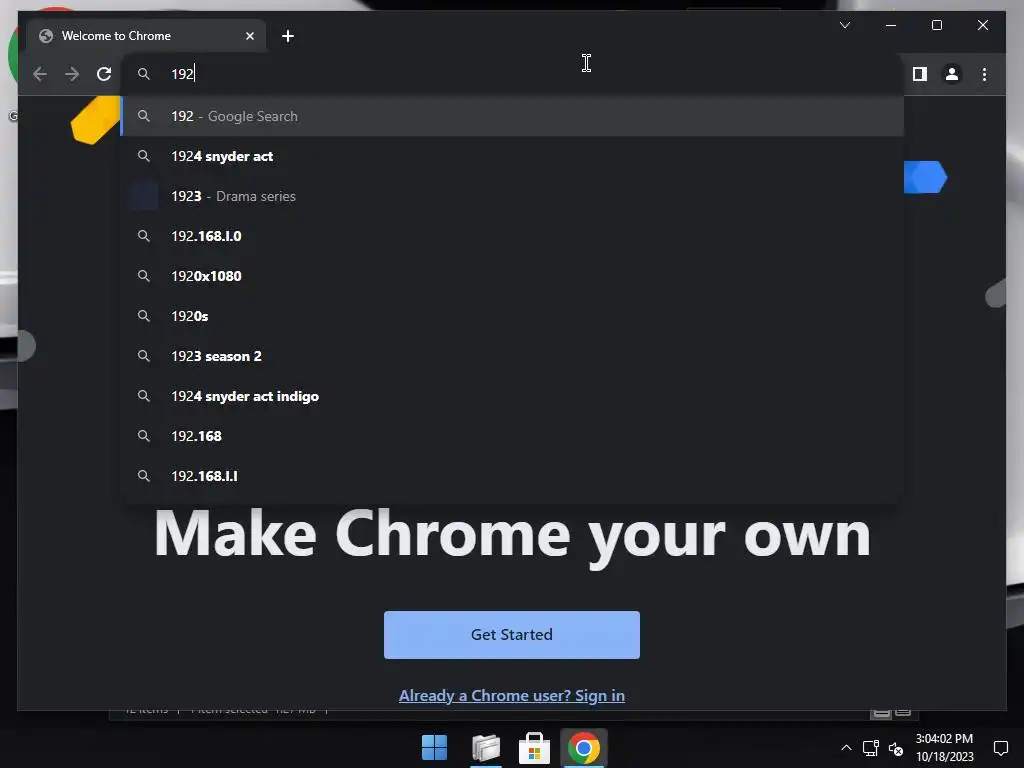Choose the '1924 snyder act' suggestion

click(x=513, y=156)
